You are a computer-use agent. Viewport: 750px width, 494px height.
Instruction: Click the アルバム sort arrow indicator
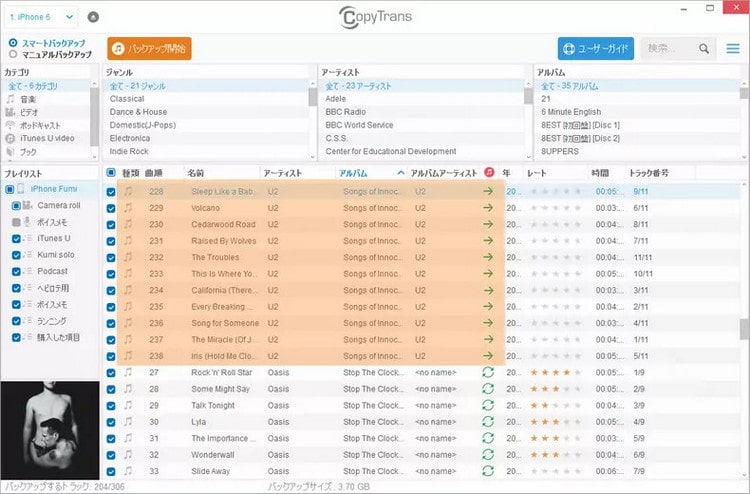pos(401,173)
